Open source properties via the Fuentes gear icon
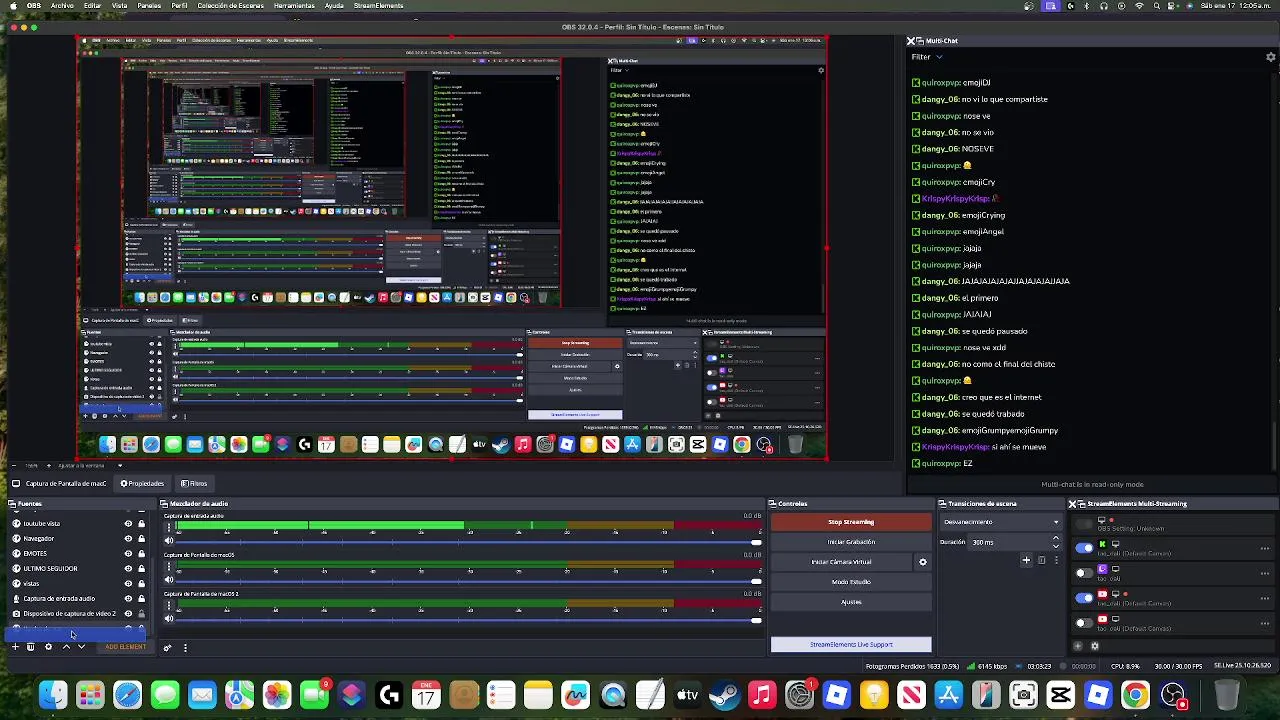Image resolution: width=1280 pixels, height=720 pixels. (x=48, y=647)
